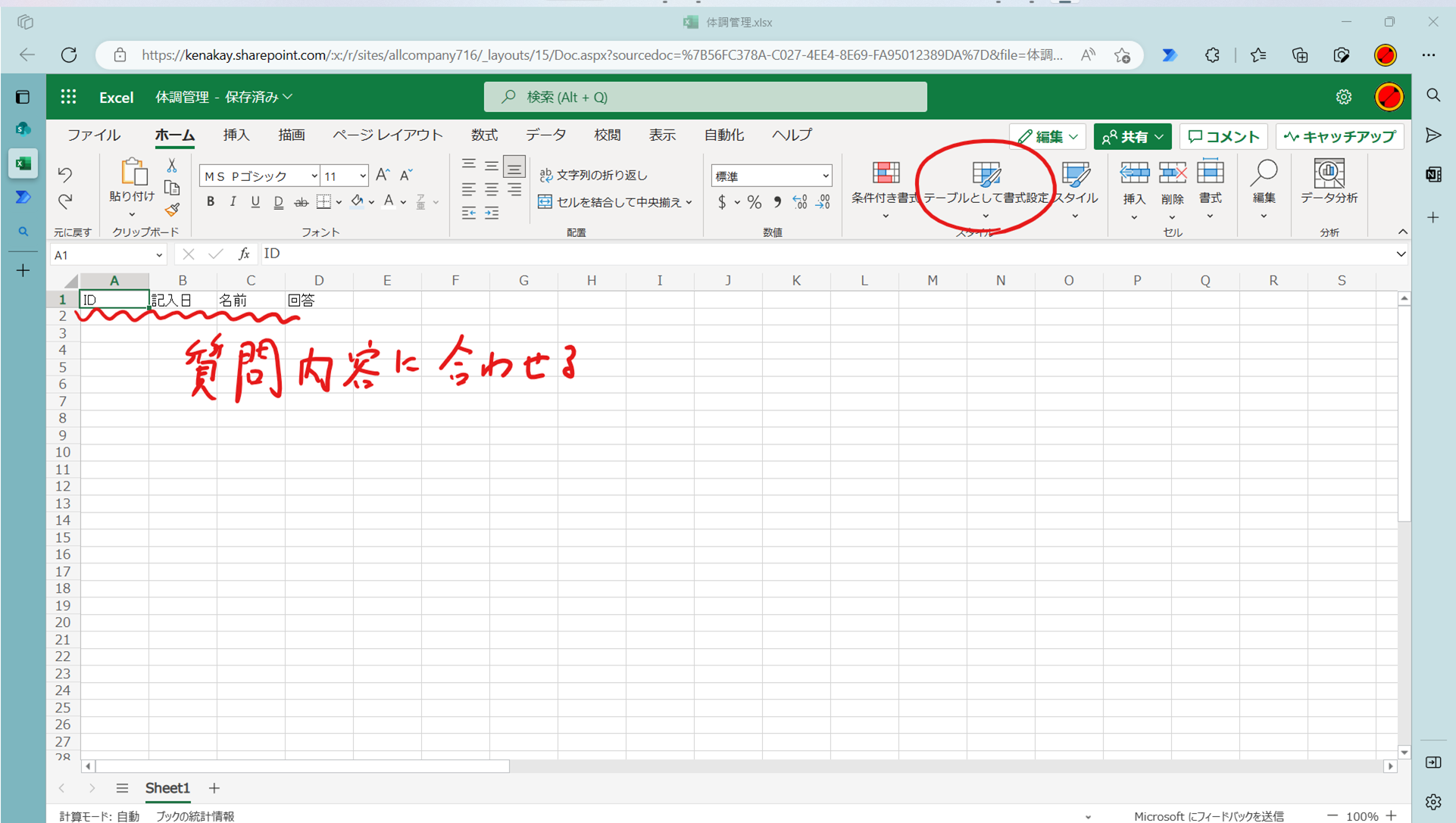This screenshot has width=1456, height=823.
Task: Switch to the 挿入 ribbon tab
Action: 236,135
